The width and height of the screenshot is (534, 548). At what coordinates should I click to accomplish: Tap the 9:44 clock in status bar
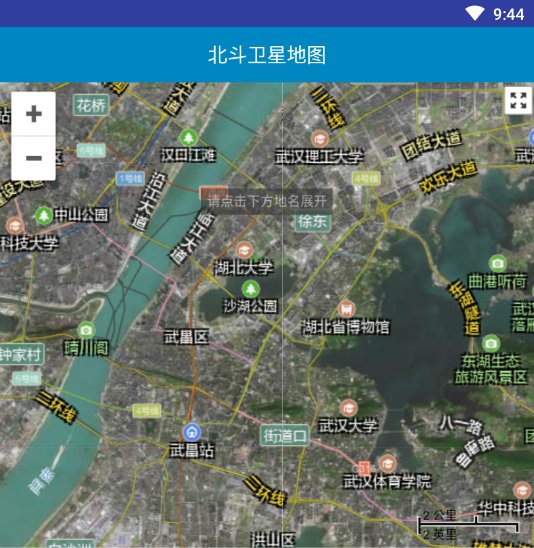click(x=508, y=14)
